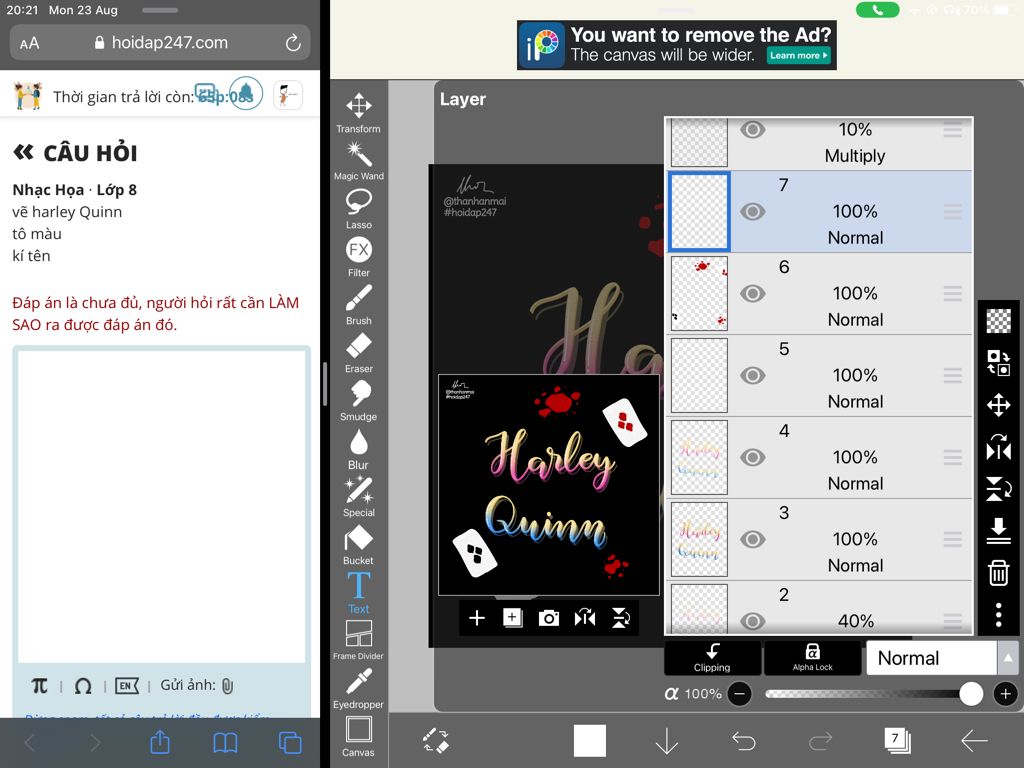Import layer from camera icon
Screen dimensions: 1024x768
click(x=549, y=618)
